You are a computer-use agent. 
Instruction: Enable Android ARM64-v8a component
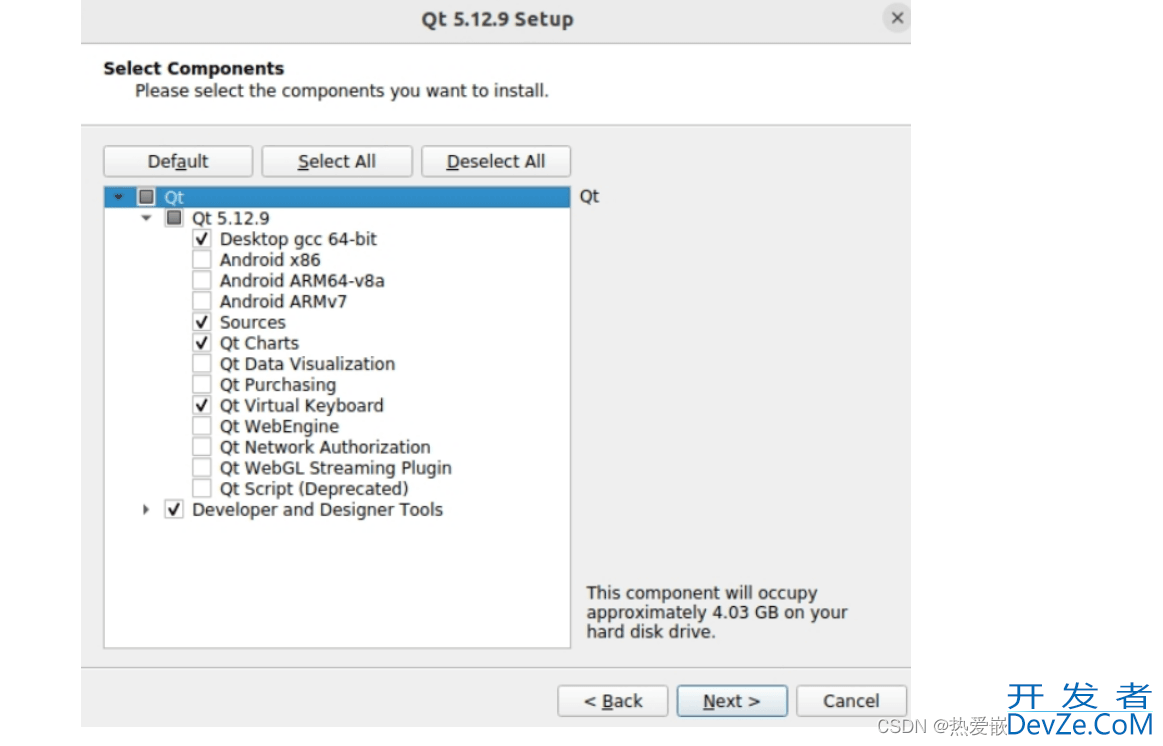[x=201, y=280]
